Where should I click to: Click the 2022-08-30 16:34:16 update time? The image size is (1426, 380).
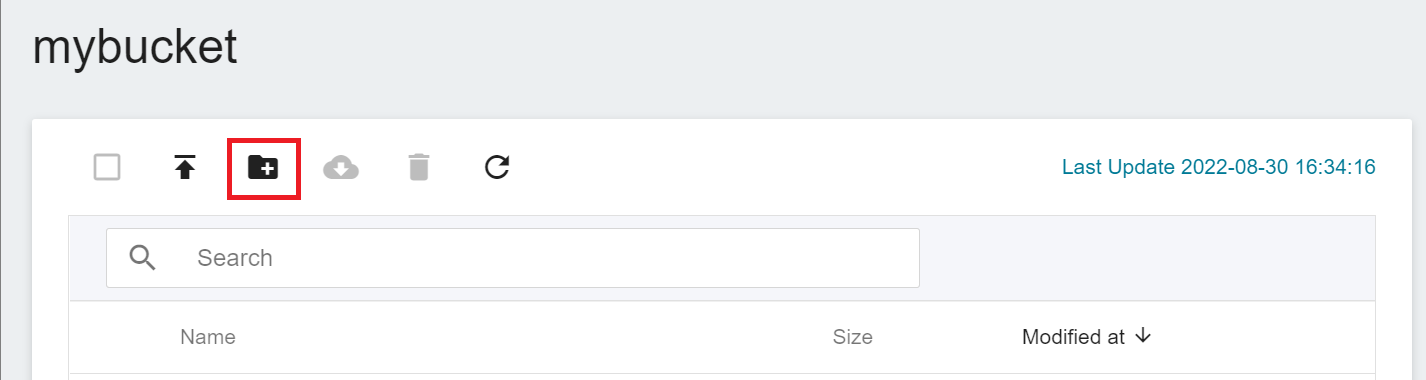1278,167
